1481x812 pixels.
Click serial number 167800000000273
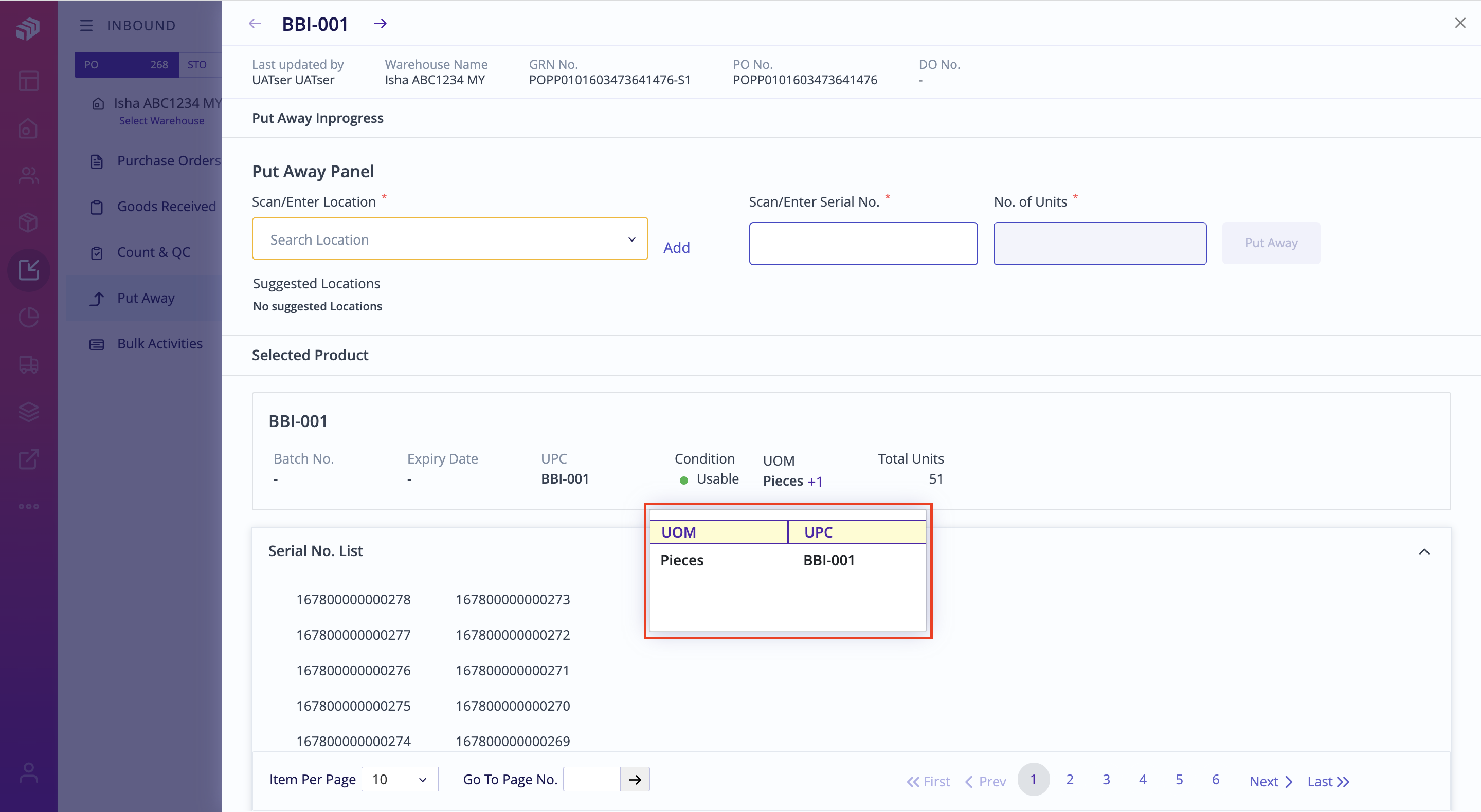[512, 599]
